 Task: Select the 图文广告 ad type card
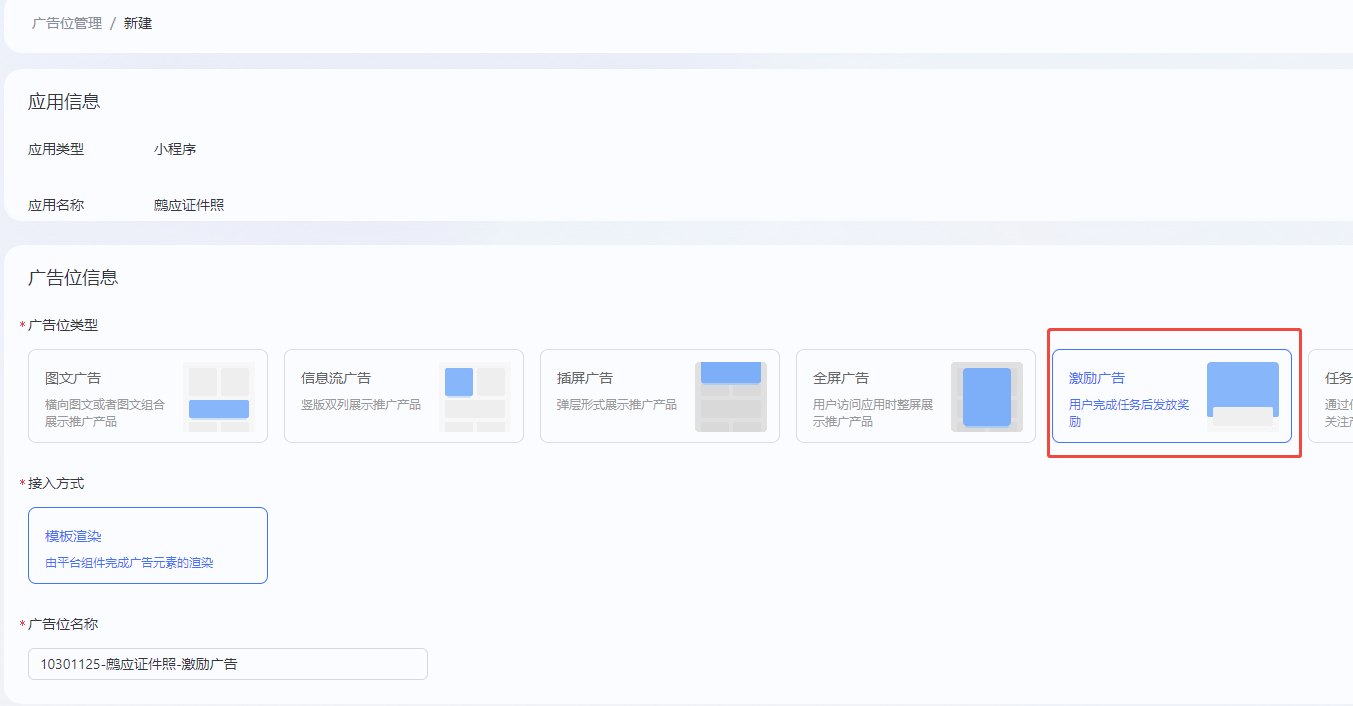pos(148,396)
